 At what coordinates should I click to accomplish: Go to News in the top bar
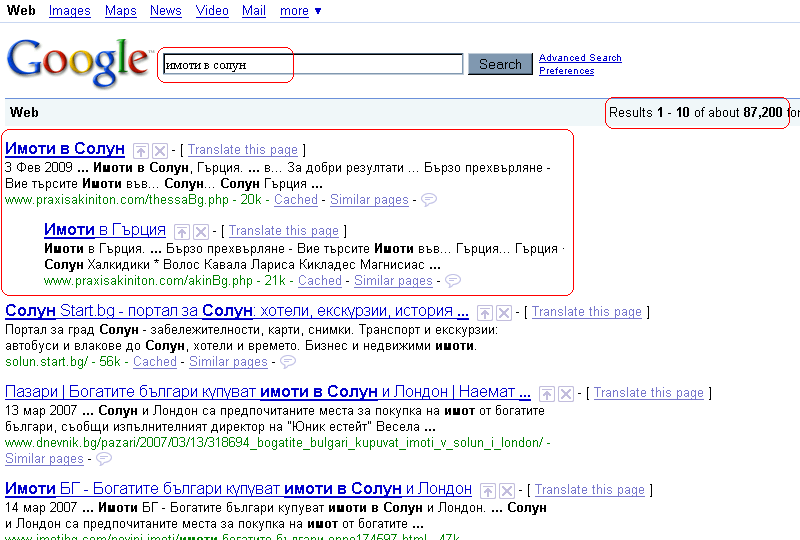[165, 11]
